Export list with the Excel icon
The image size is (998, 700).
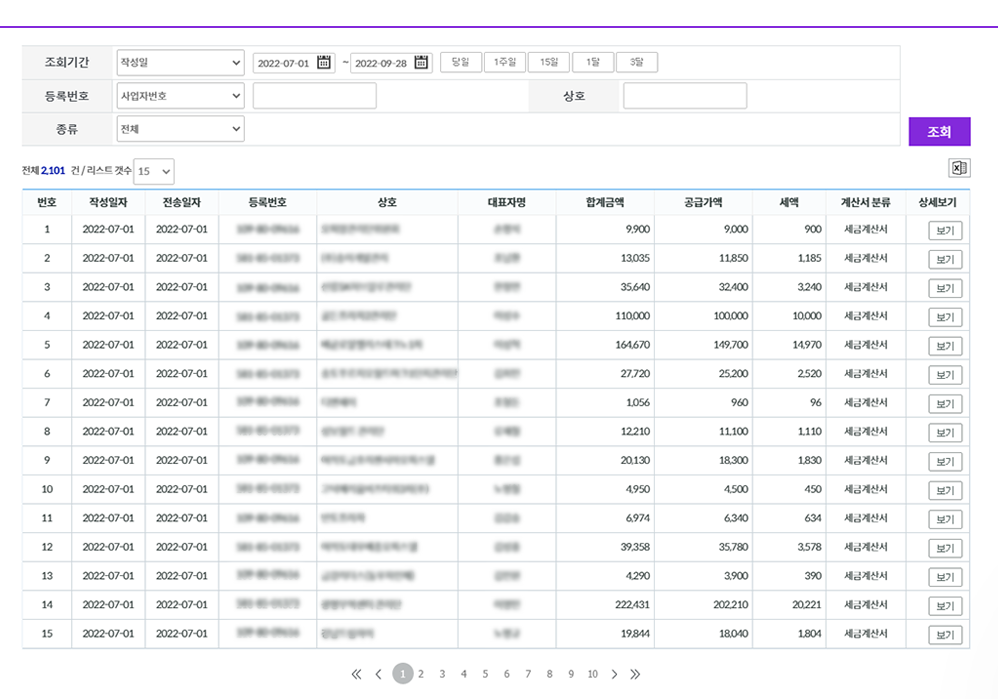pos(959,169)
